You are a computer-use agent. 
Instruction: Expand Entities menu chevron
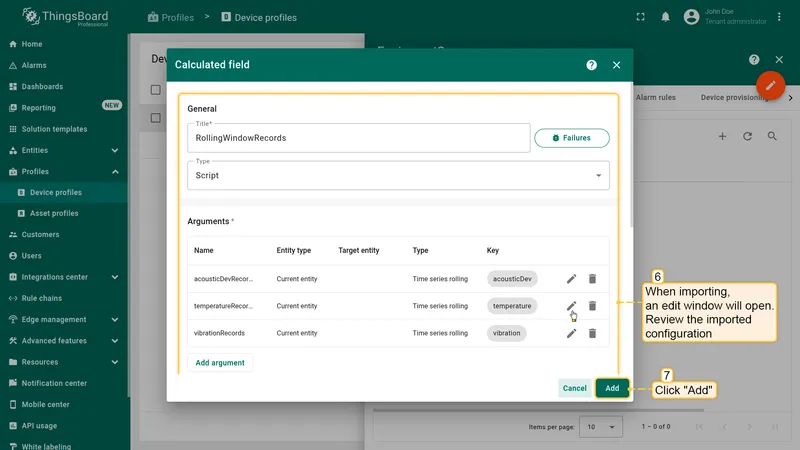(115, 151)
